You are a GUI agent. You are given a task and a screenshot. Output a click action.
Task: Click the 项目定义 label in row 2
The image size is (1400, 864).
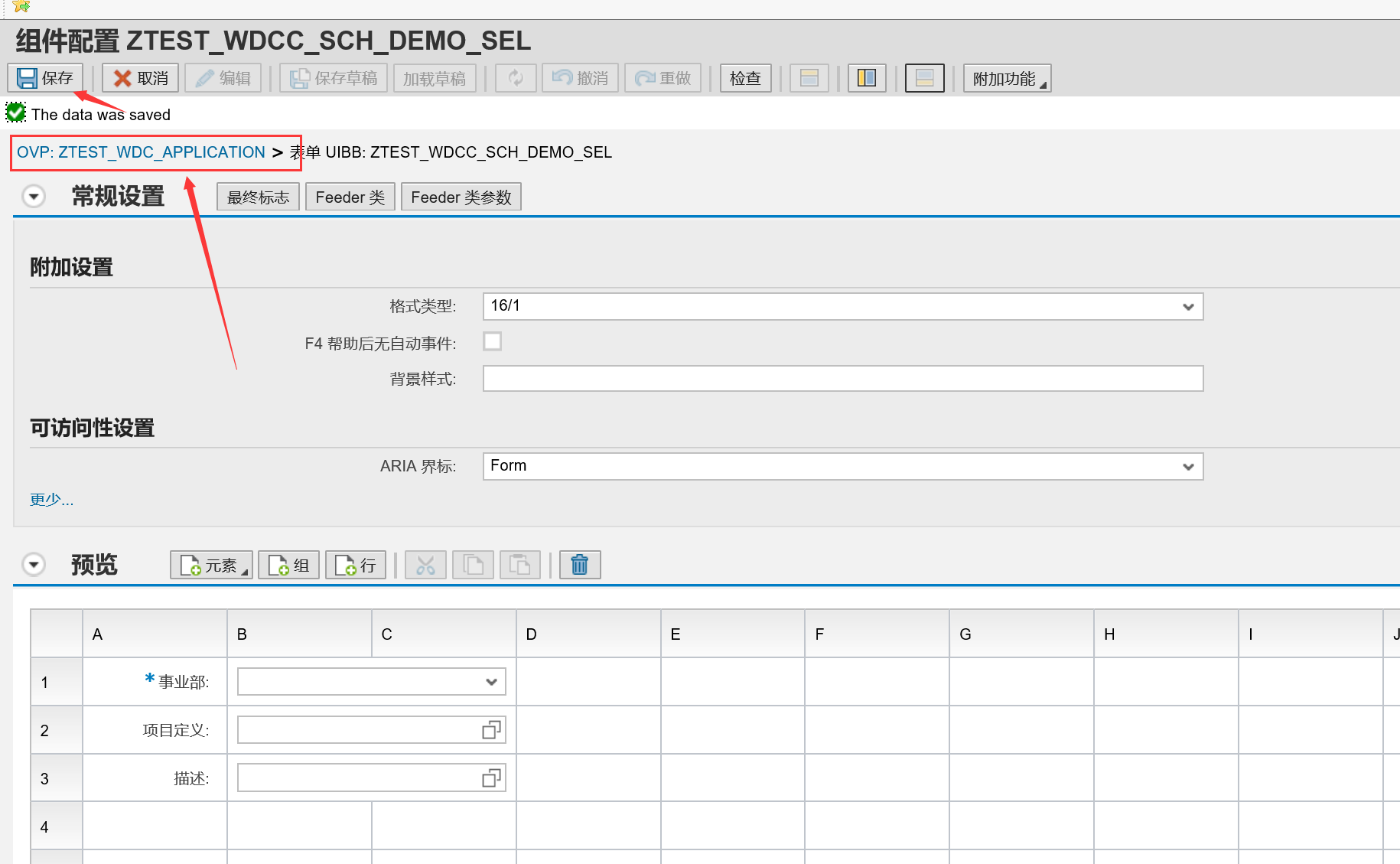click(x=176, y=730)
